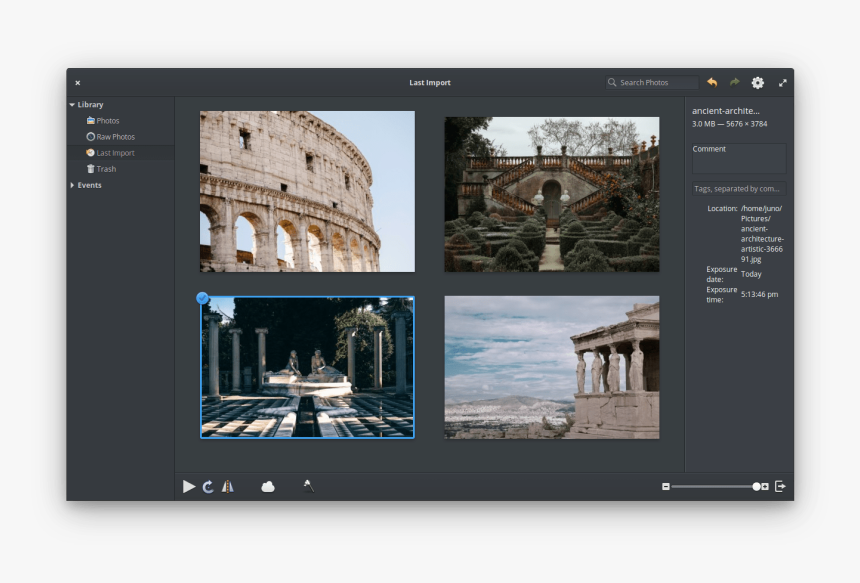Viewport: 860px width, 583px height.
Task: Enter fullscreen mode
Action: 782,83
